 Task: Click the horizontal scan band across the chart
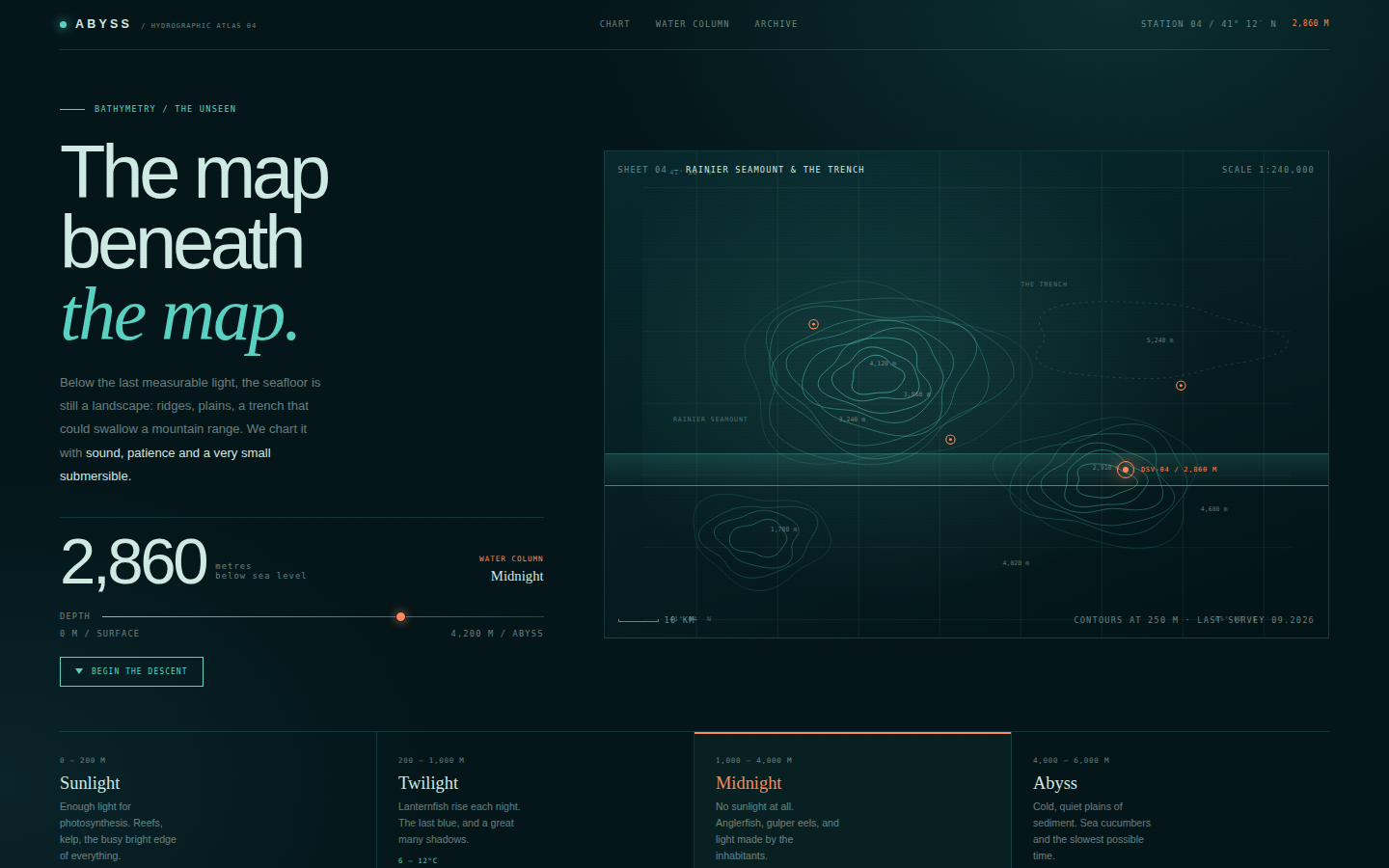pos(967,470)
